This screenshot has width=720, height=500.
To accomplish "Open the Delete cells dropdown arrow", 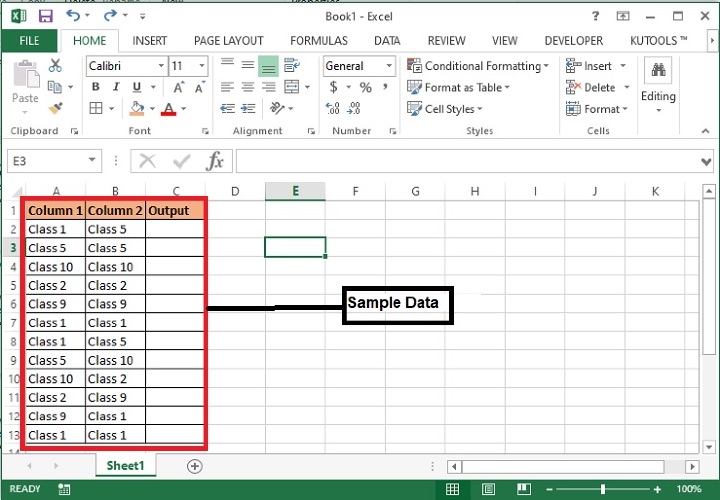I will pos(626,87).
